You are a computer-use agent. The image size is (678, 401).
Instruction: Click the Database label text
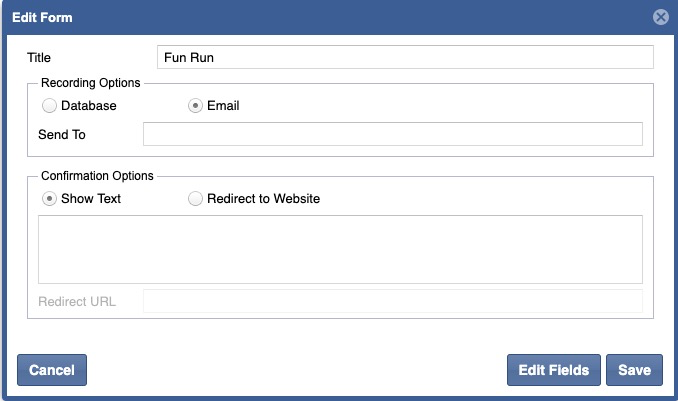click(x=89, y=106)
